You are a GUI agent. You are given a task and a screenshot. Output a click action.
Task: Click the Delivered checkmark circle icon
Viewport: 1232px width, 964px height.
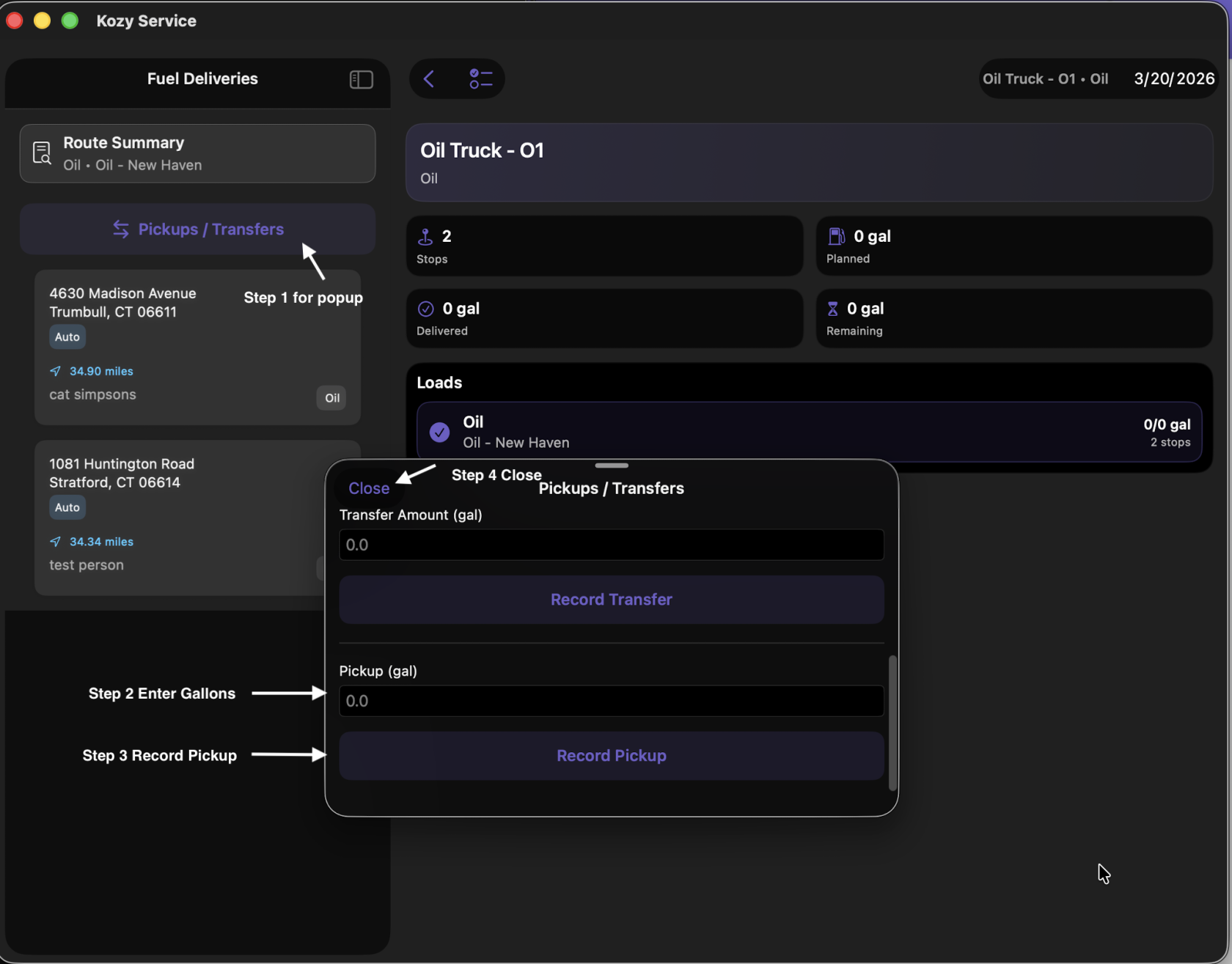pos(425,309)
